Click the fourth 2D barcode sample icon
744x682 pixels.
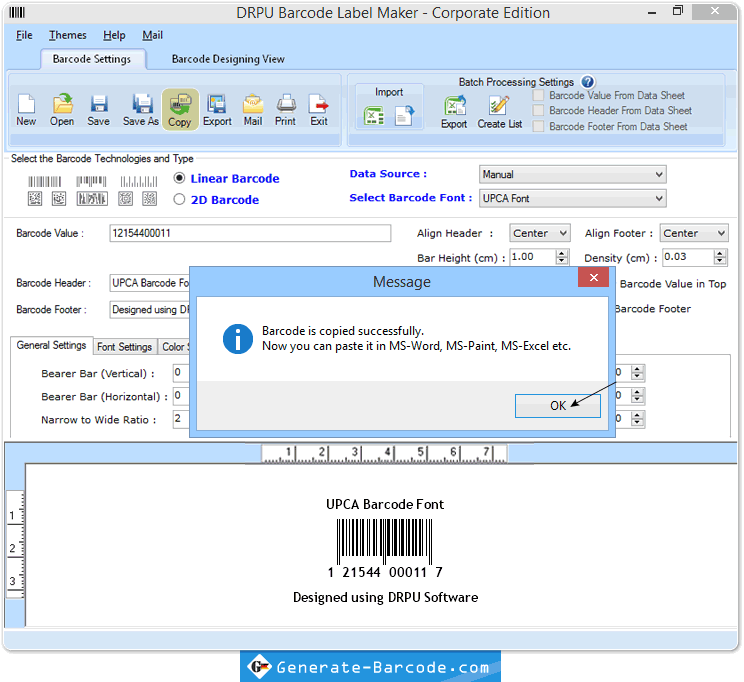[x=125, y=198]
